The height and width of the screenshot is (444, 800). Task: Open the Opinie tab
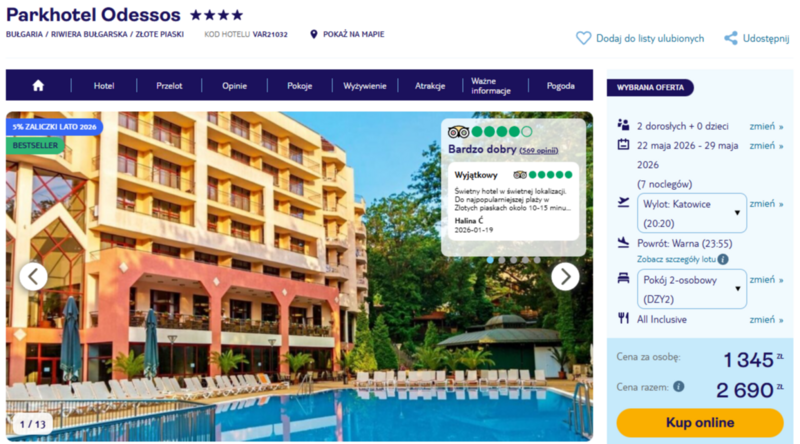(234, 86)
